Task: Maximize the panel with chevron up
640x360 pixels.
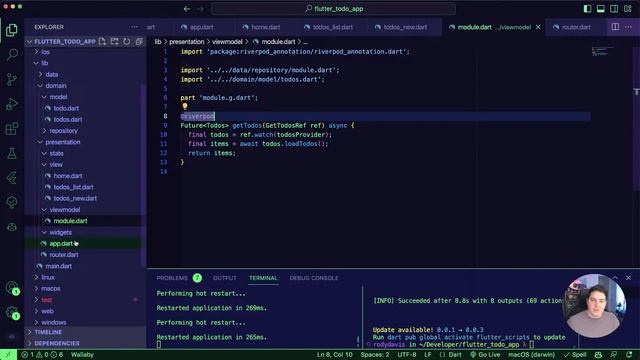Action: point(615,278)
